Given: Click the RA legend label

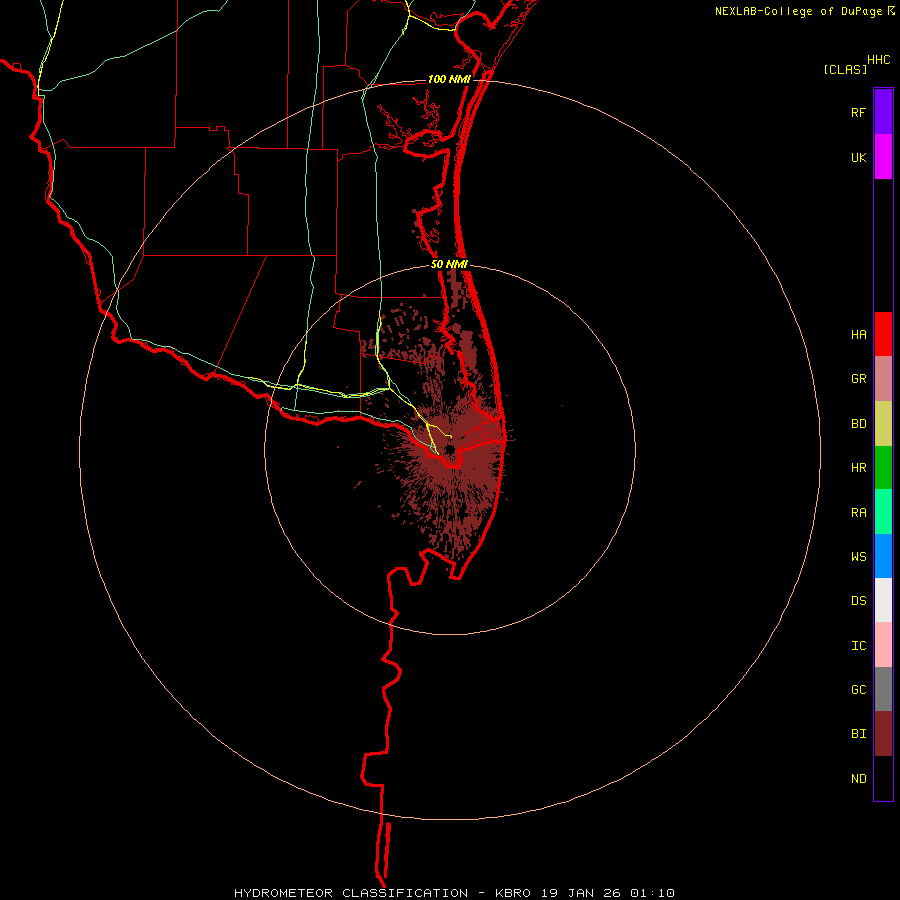Looking at the screenshot, I should coord(858,513).
